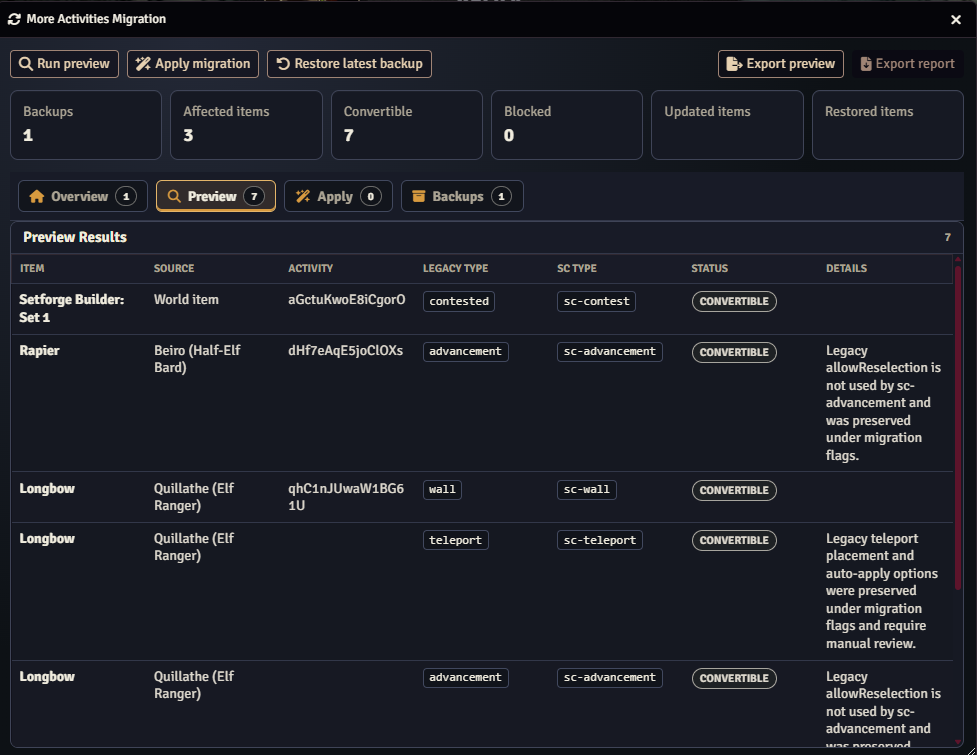Click the magic wand icon on the Apply tab
Screen dimensions: 977x755
(303, 196)
